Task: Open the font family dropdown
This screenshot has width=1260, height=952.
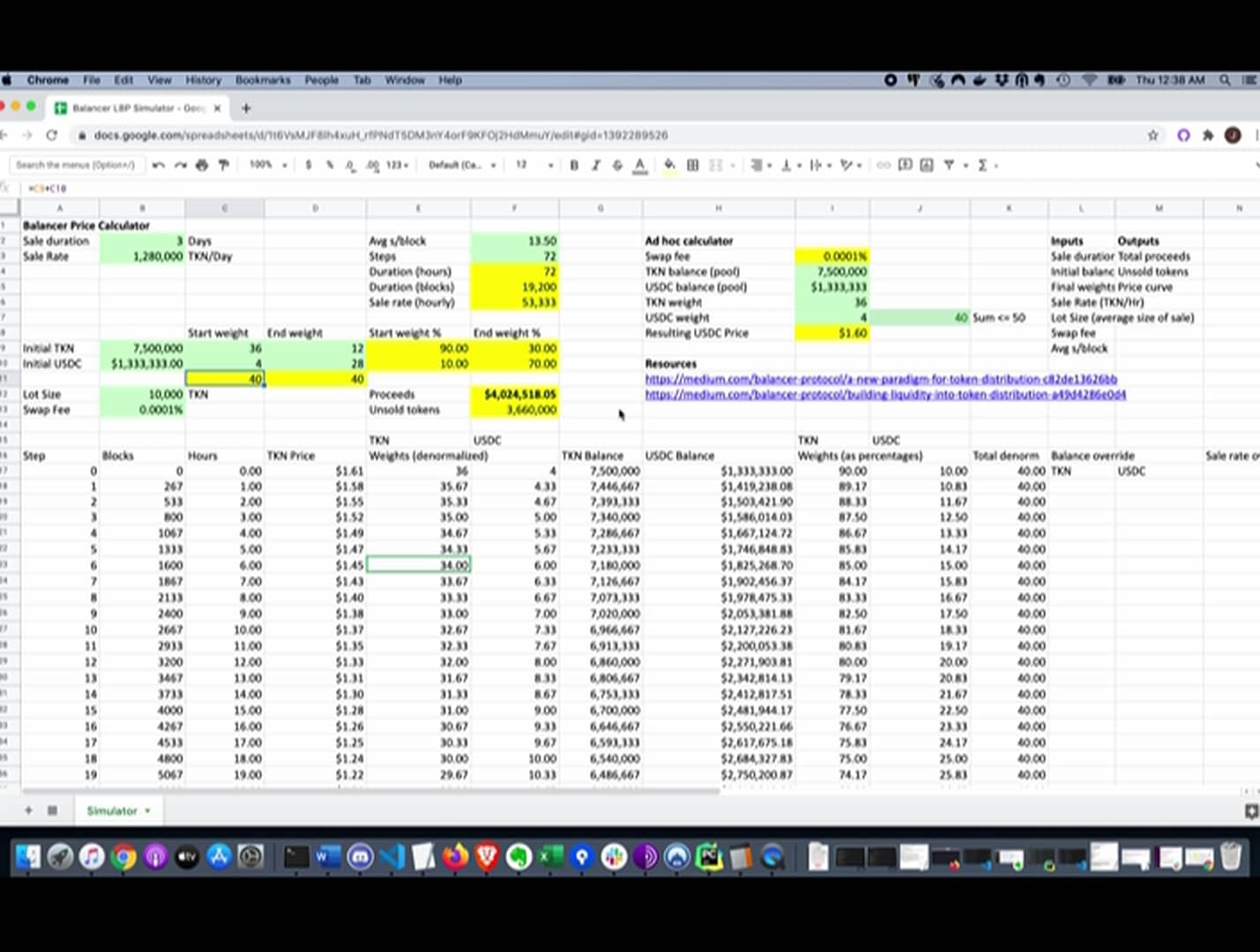Action: (462, 165)
